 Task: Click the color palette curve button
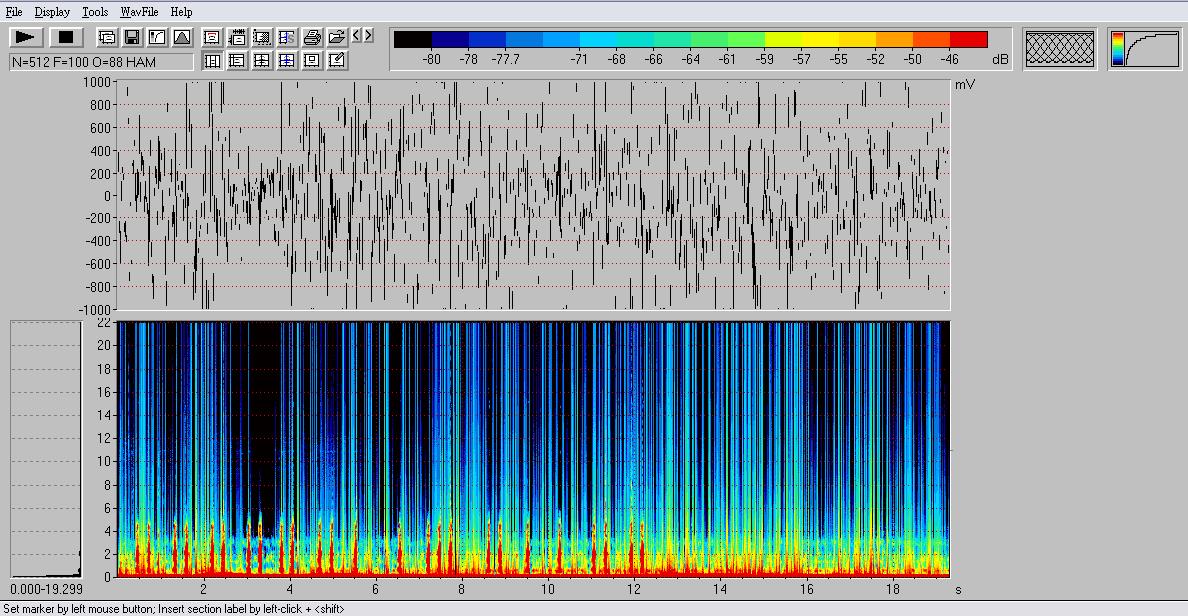(x=1144, y=48)
